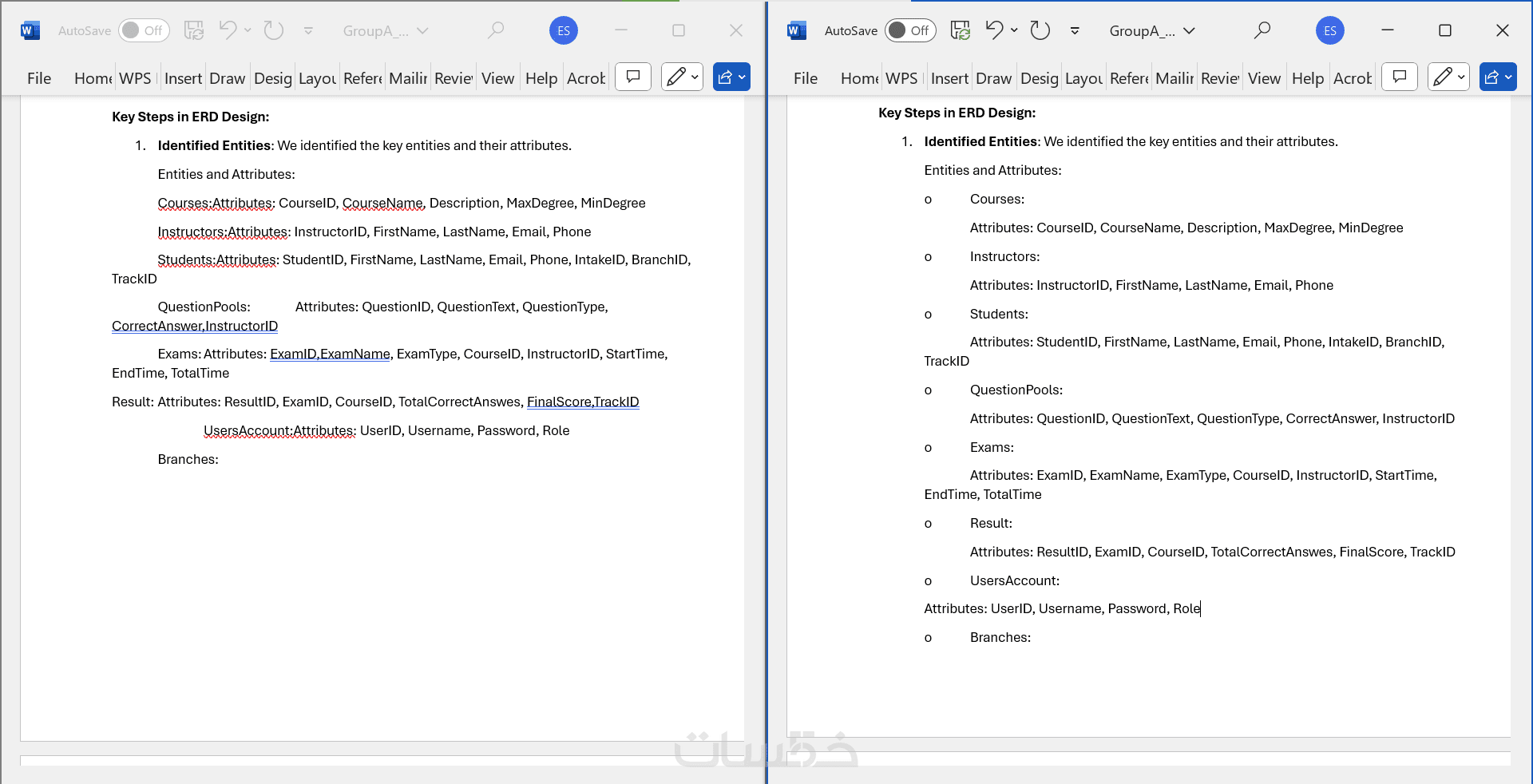The height and width of the screenshot is (784, 1533).
Task: Open View tab in left window
Action: [497, 78]
